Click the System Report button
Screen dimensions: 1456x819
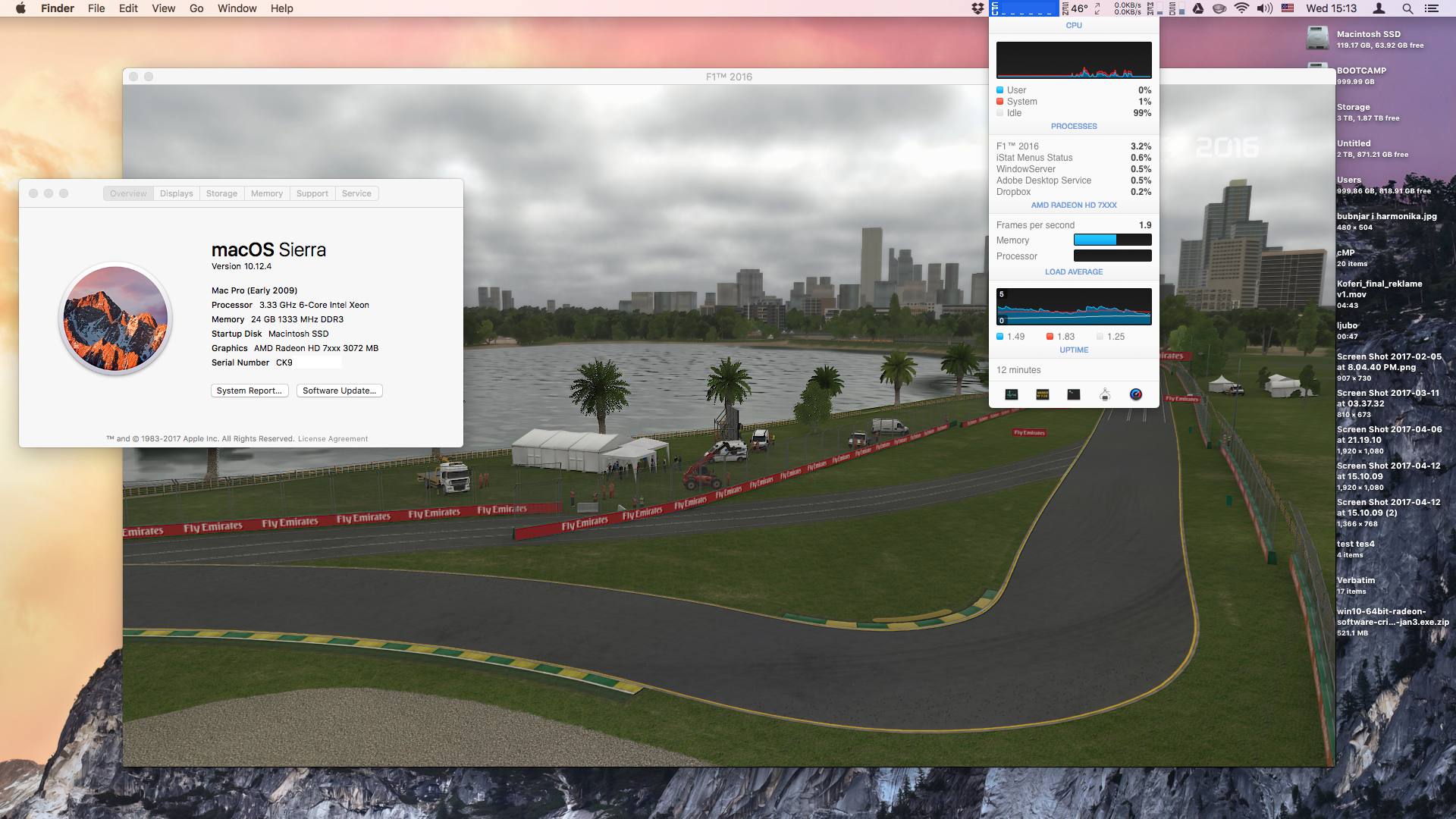249,391
